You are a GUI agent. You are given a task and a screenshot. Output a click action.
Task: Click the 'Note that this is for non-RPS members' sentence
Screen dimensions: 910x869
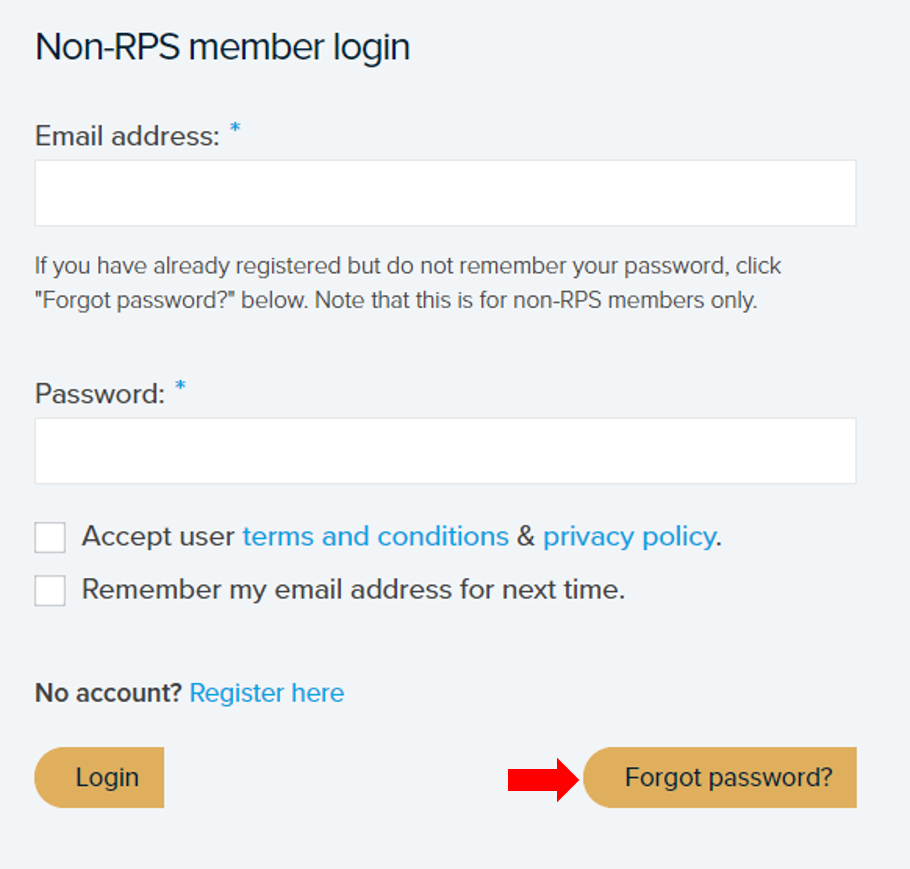[x=536, y=300]
